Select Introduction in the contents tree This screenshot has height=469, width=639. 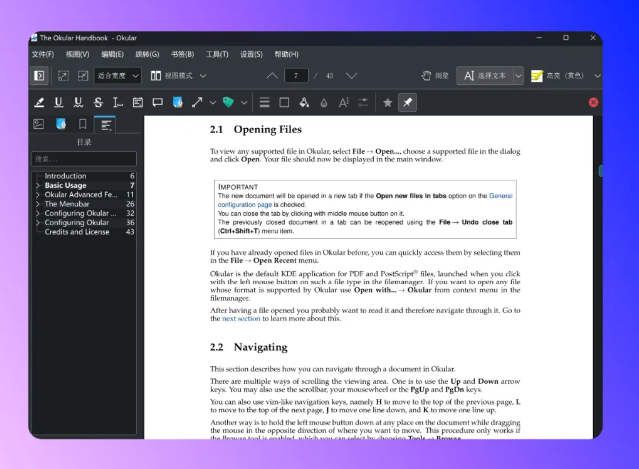pyautogui.click(x=65, y=176)
